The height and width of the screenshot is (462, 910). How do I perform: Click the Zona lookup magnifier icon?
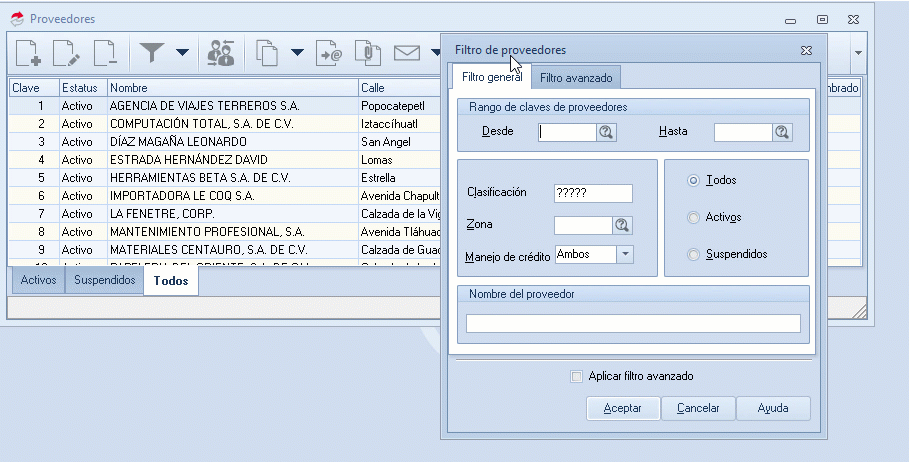coord(622,225)
